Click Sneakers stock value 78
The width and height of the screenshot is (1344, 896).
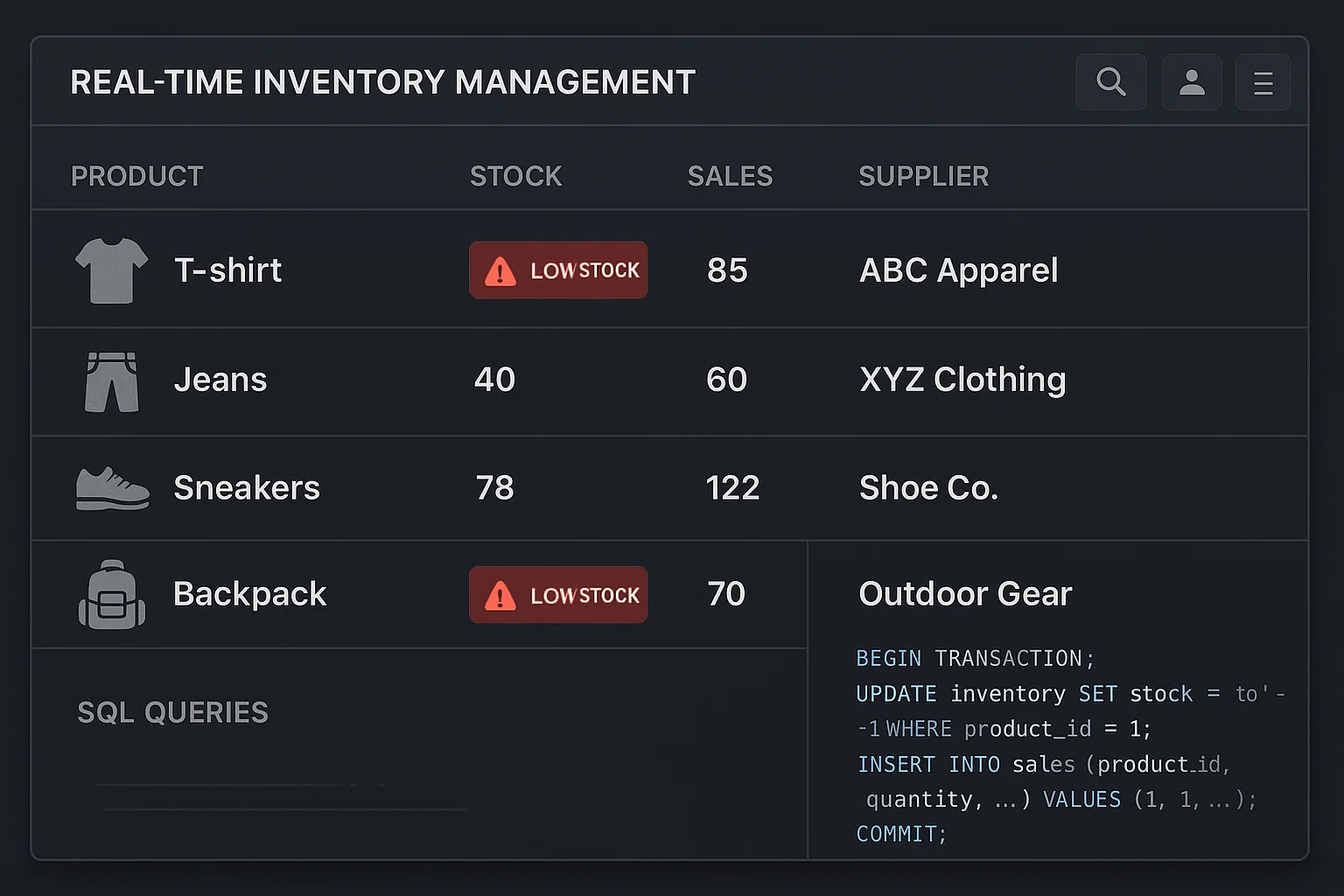click(495, 488)
